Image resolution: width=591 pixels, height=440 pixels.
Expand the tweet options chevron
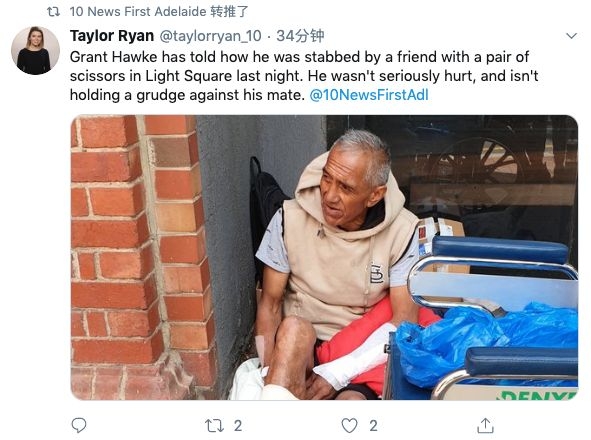pyautogui.click(x=571, y=36)
